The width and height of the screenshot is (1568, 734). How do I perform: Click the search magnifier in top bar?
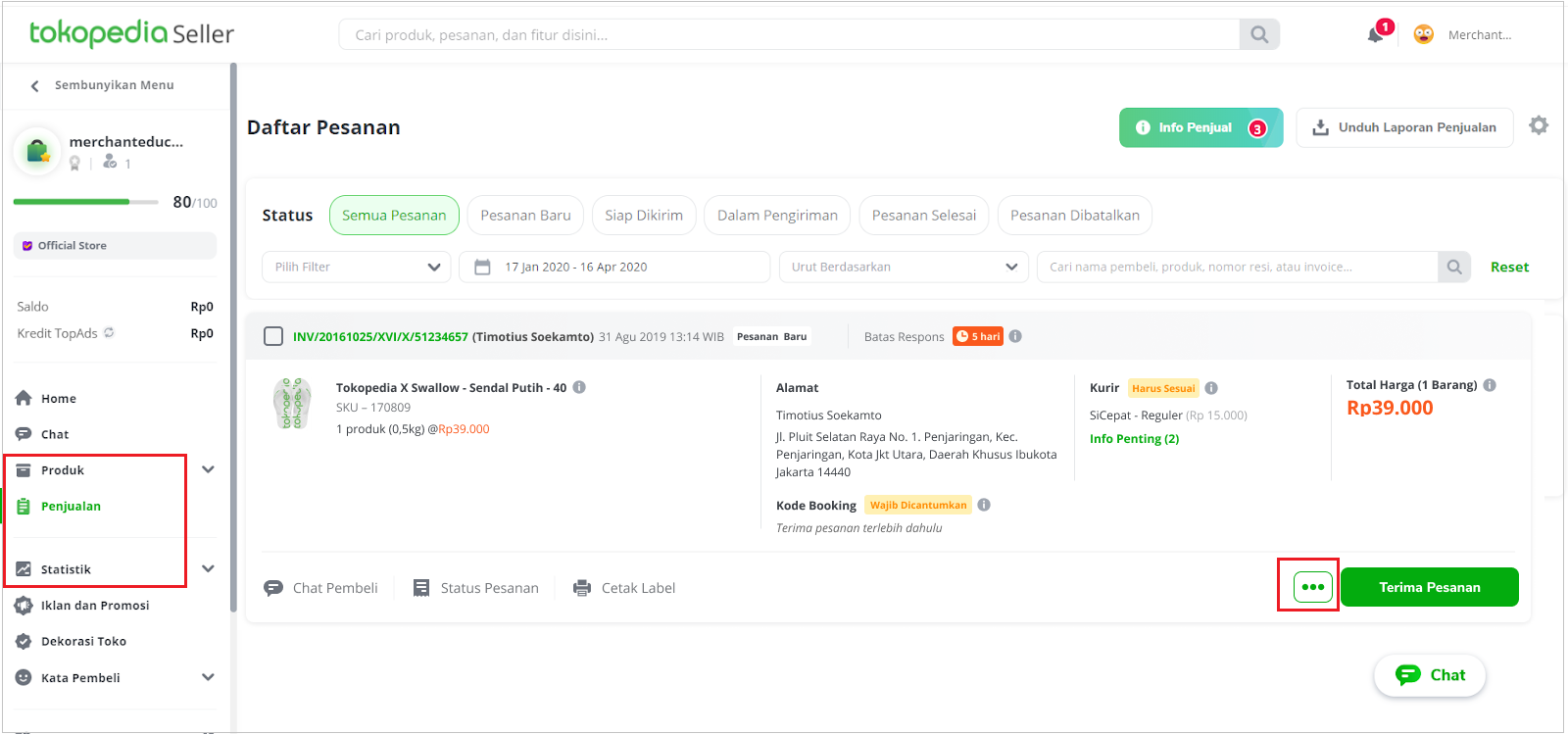pyautogui.click(x=1259, y=34)
